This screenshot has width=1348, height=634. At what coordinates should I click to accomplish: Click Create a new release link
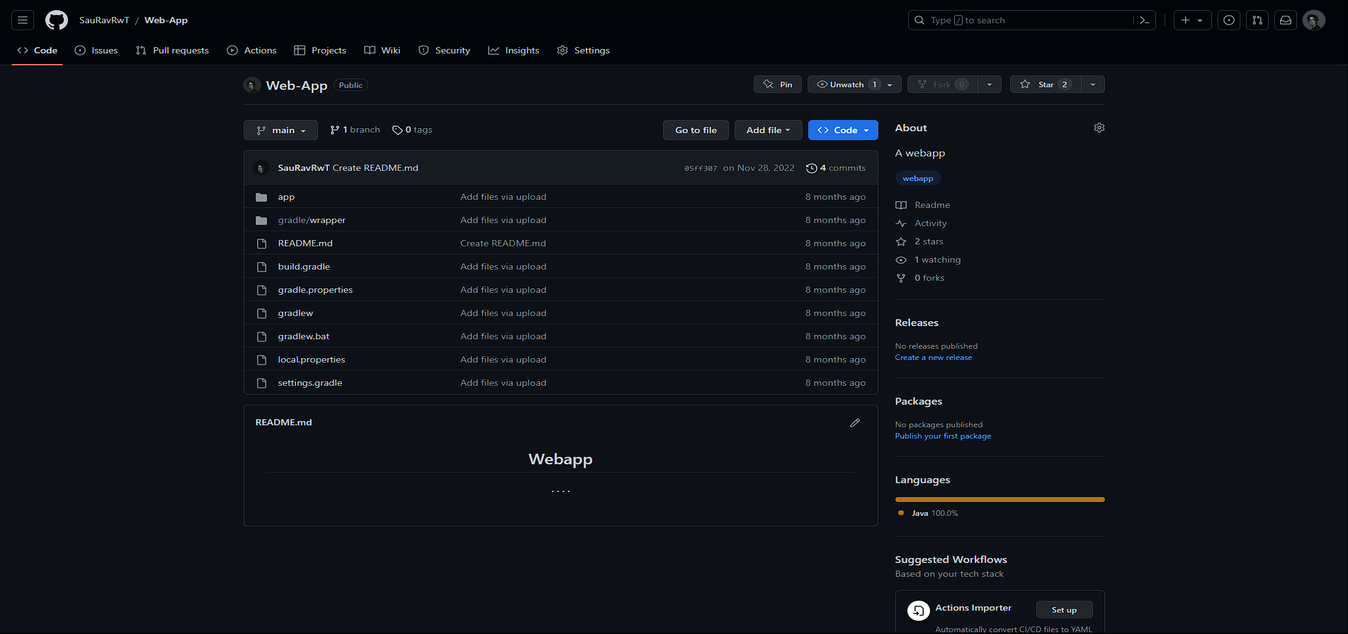click(933, 357)
